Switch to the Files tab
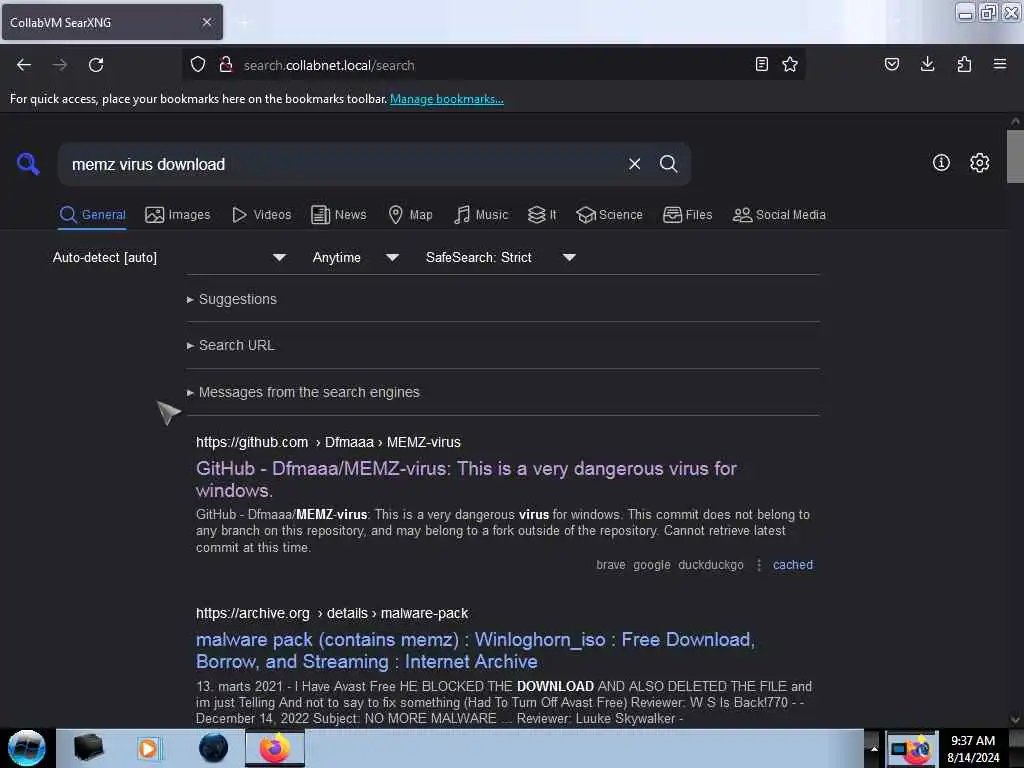This screenshot has height=768, width=1024. tap(688, 215)
